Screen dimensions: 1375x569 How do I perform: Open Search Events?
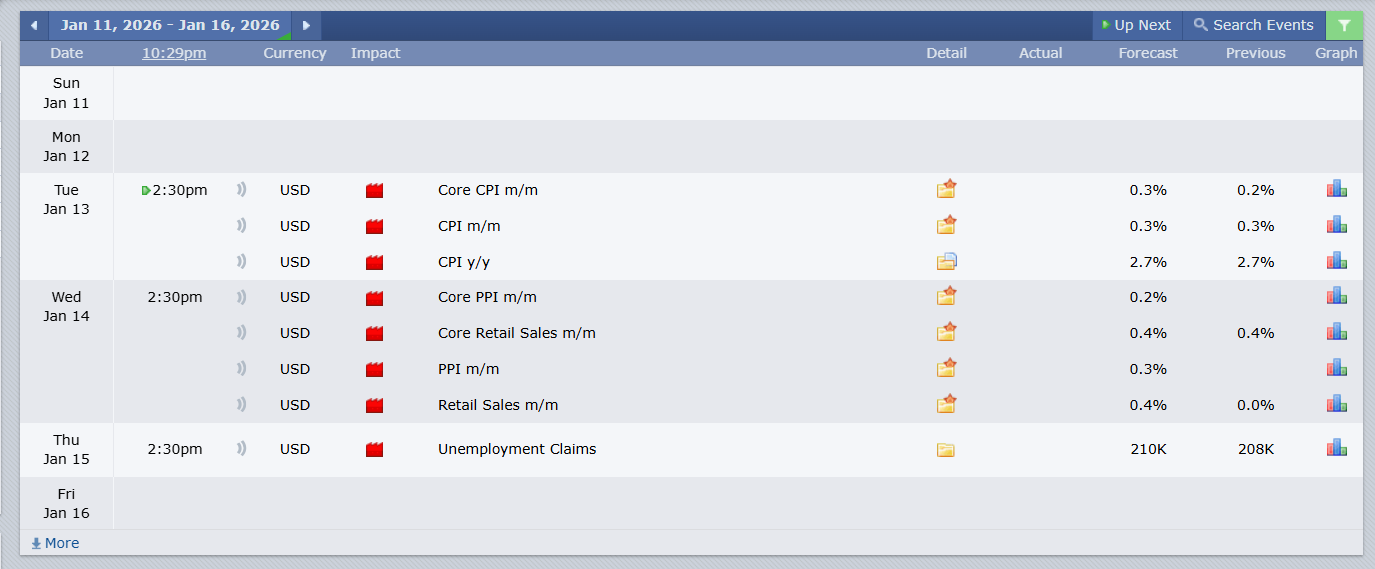click(x=1253, y=26)
